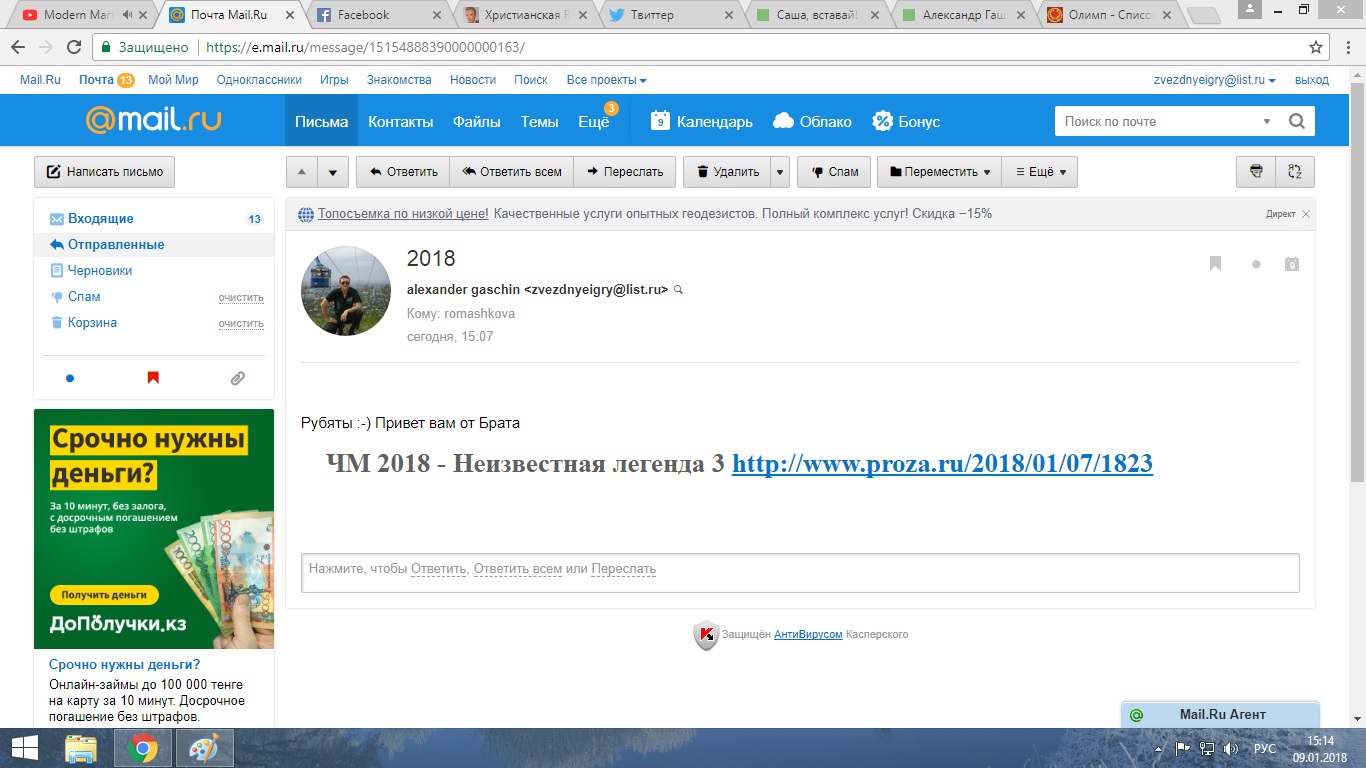This screenshot has width=1366, height=768.
Task: Open the zvezdnyeigry@list.ru account dropdown
Action: (x=1215, y=80)
